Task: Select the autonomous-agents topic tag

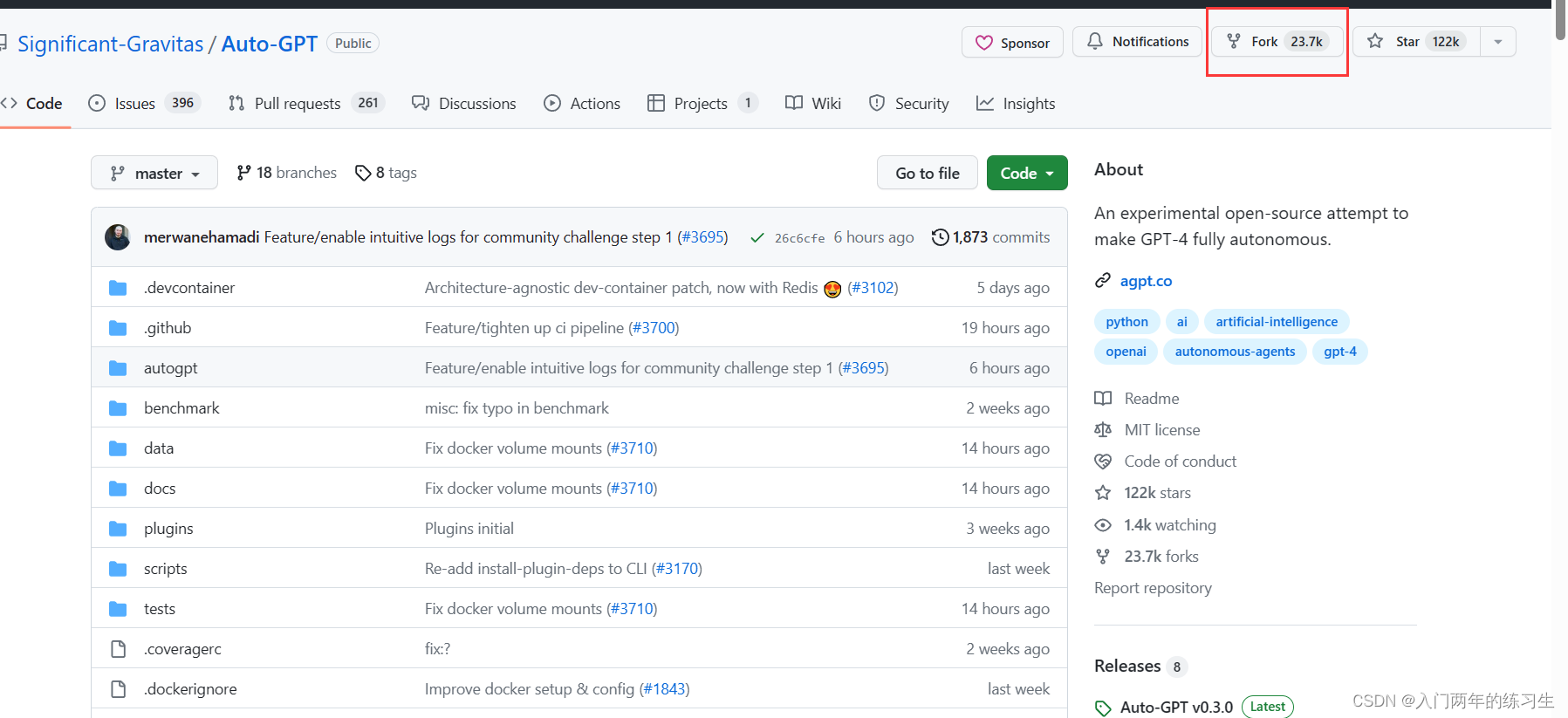Action: pos(1235,352)
